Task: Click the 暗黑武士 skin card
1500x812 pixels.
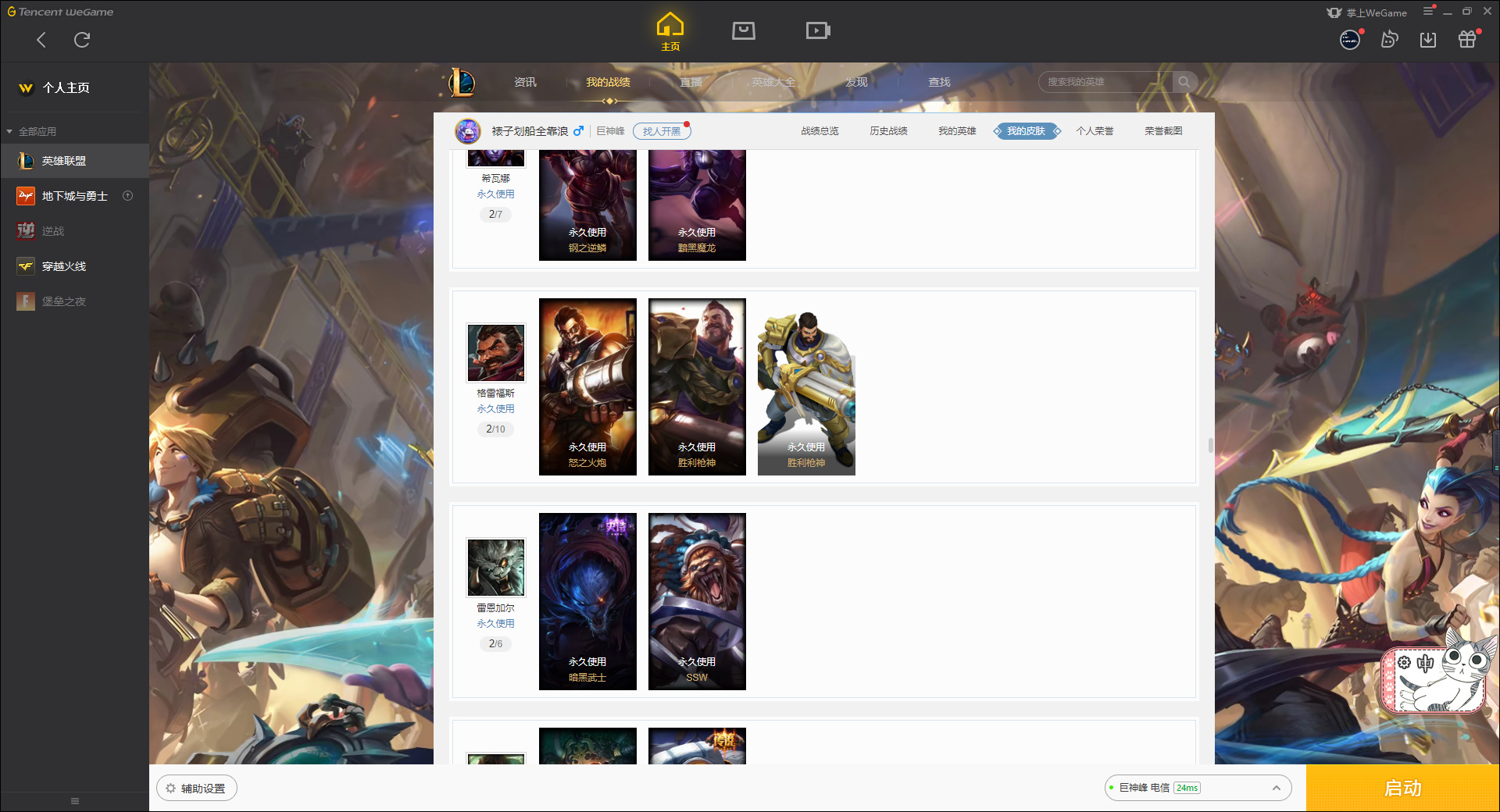Action: (x=587, y=601)
